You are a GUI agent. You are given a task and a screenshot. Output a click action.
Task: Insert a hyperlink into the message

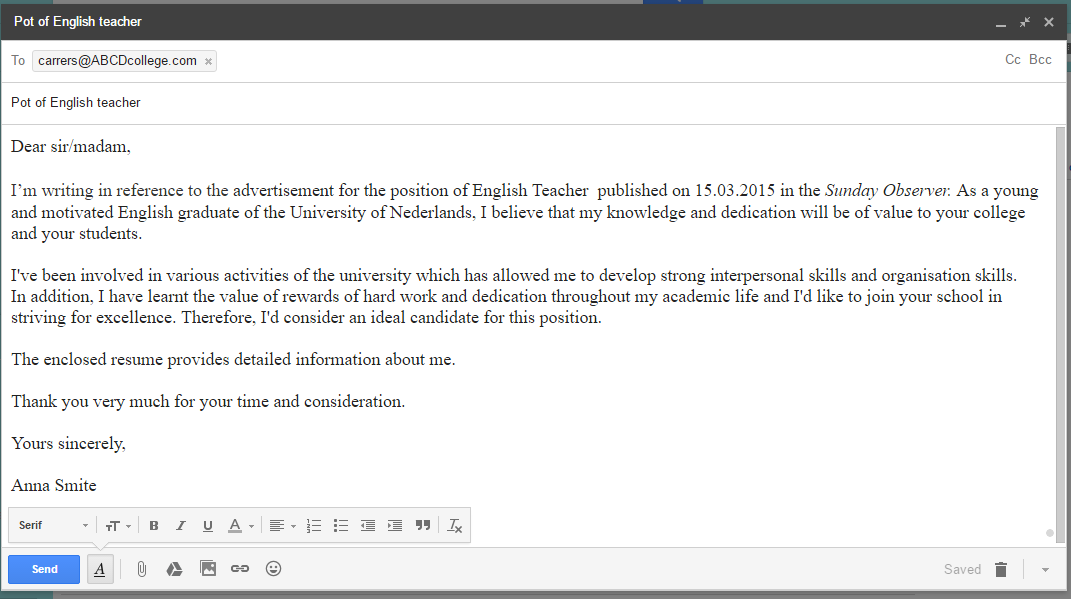[240, 568]
